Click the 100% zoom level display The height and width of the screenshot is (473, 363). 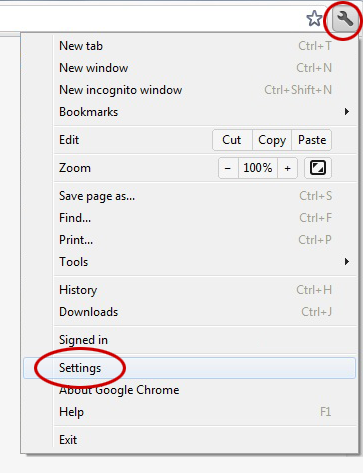tap(258, 168)
